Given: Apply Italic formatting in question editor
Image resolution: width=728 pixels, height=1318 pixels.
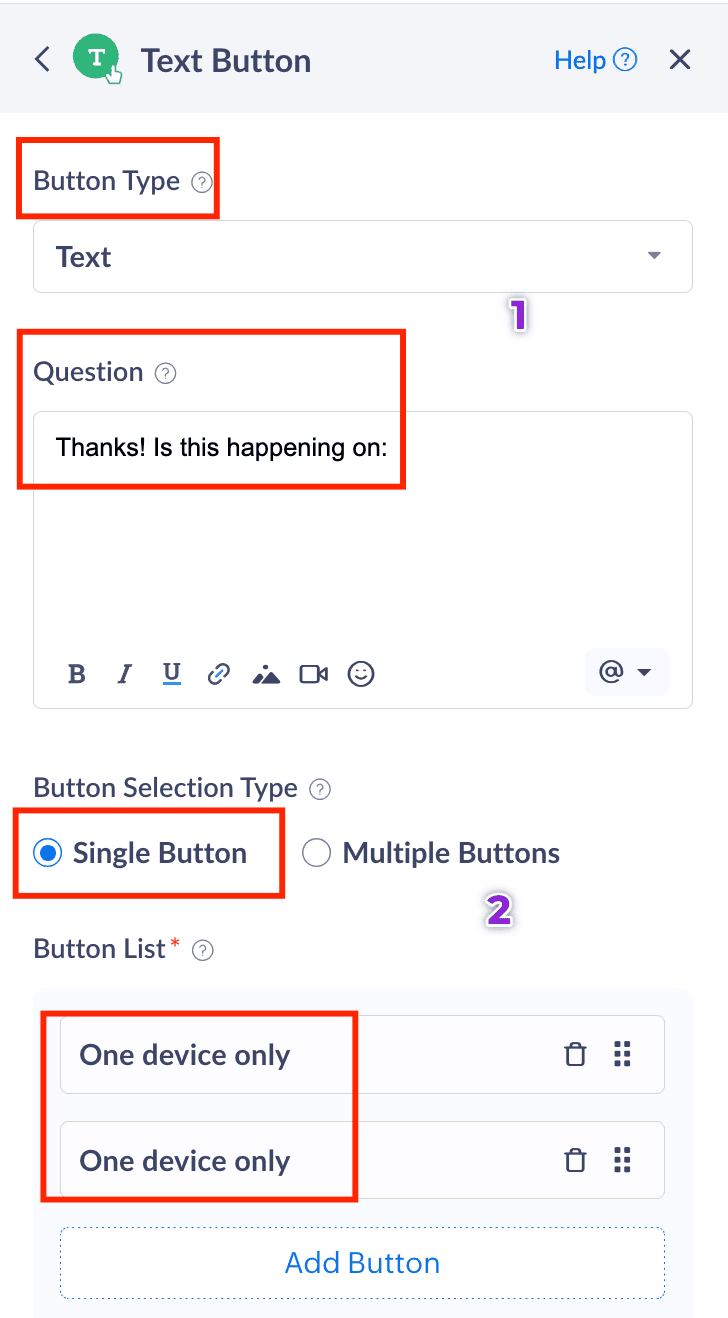Looking at the screenshot, I should 124,674.
